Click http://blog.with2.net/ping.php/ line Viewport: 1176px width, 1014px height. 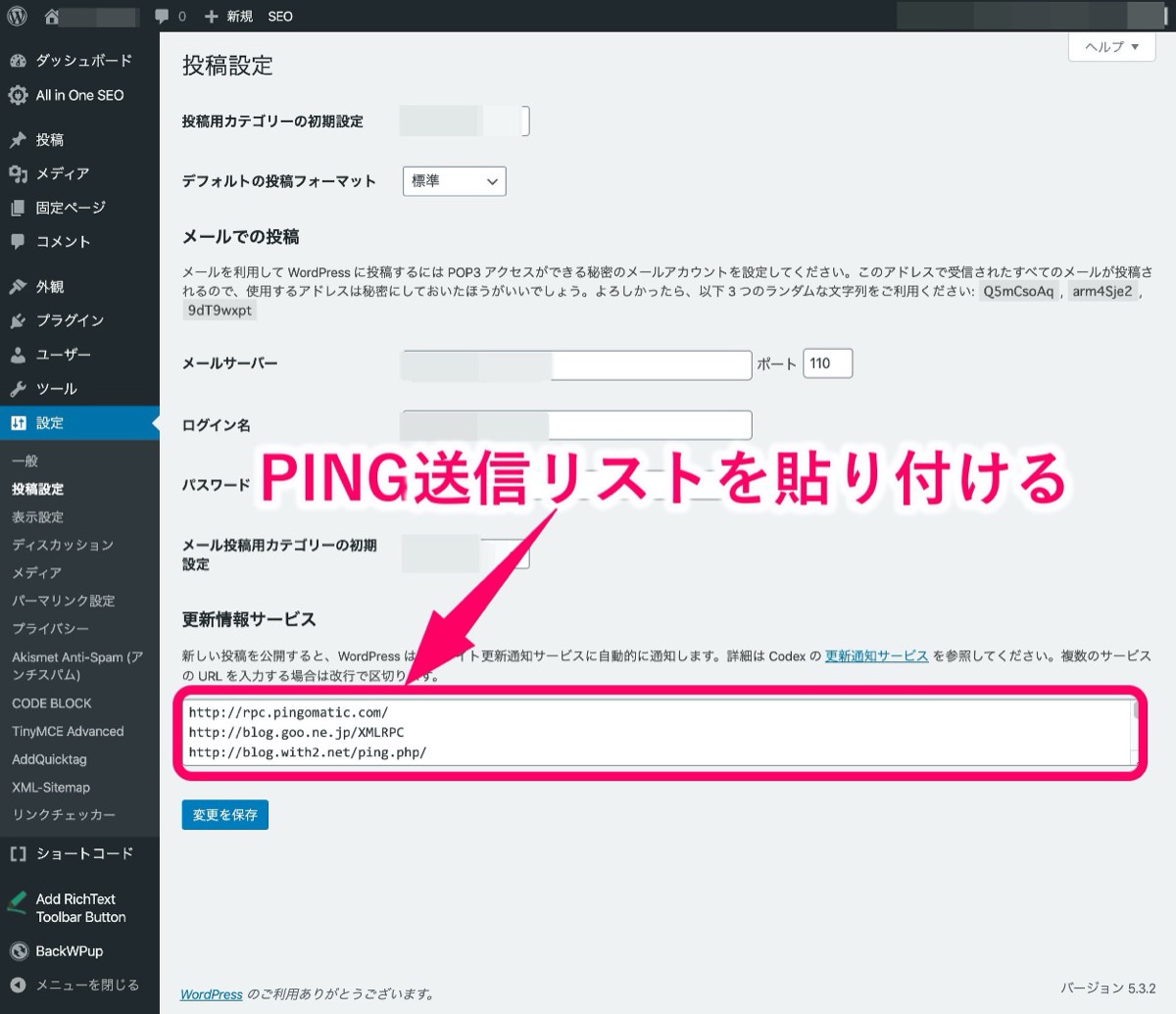(308, 752)
